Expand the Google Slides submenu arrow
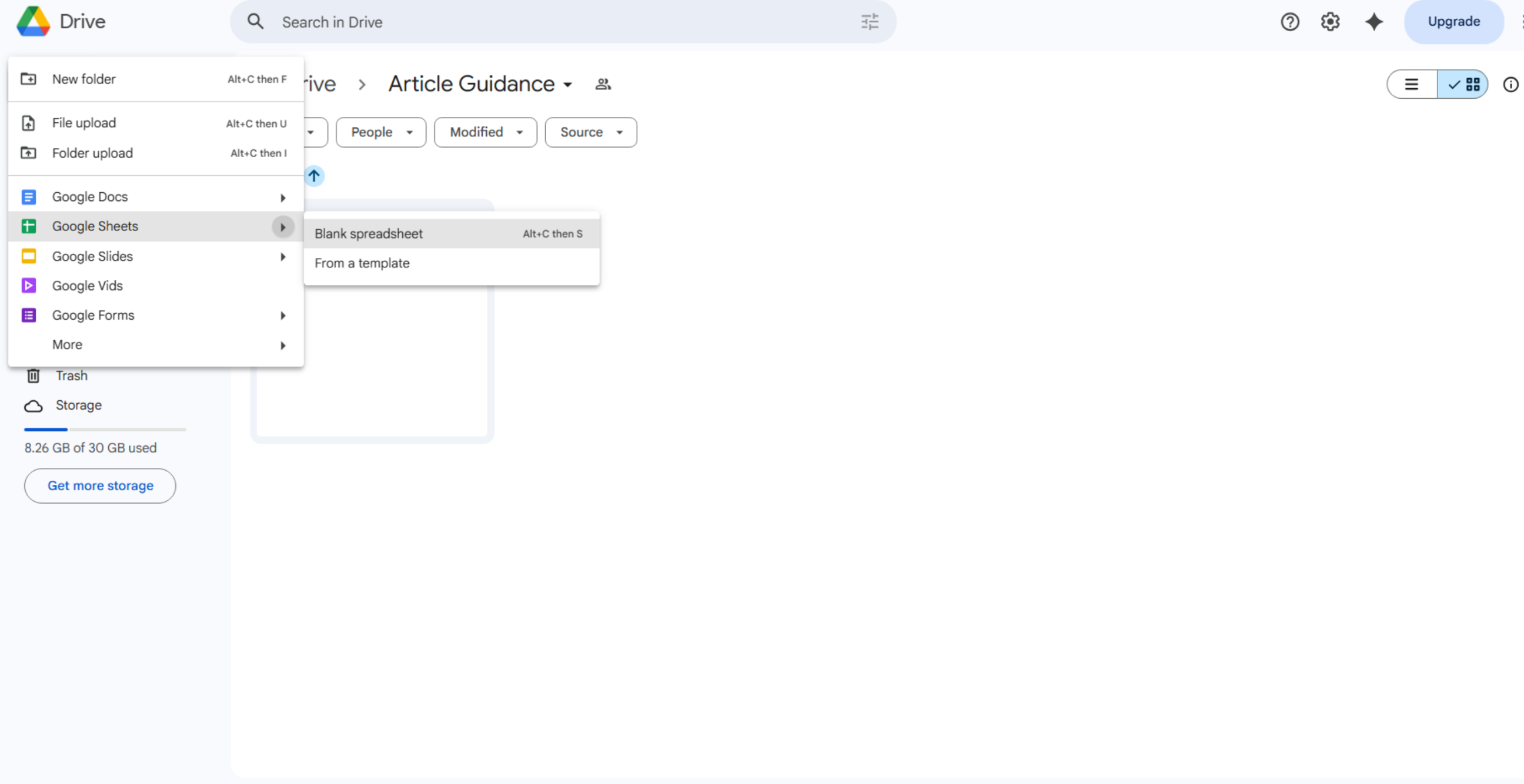 pos(283,257)
